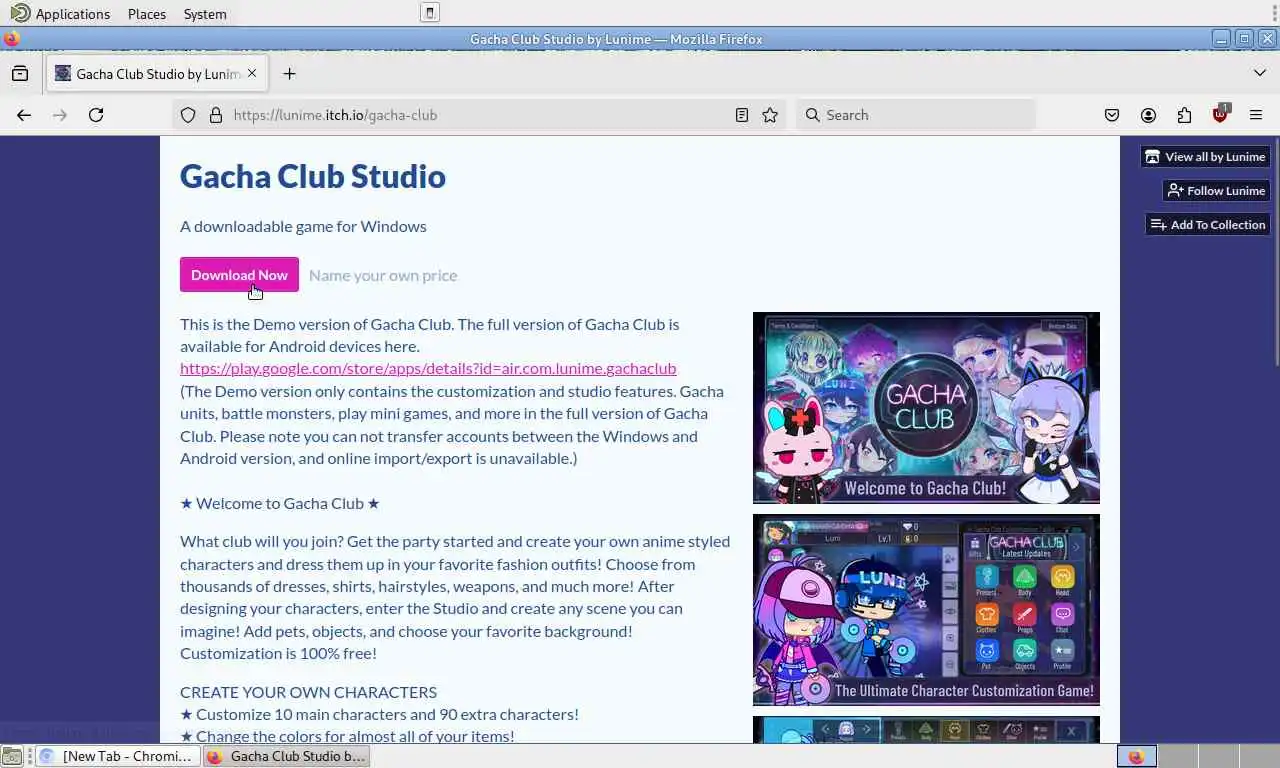Open the Google Play store link
This screenshot has height=768, width=1280.
(x=428, y=368)
